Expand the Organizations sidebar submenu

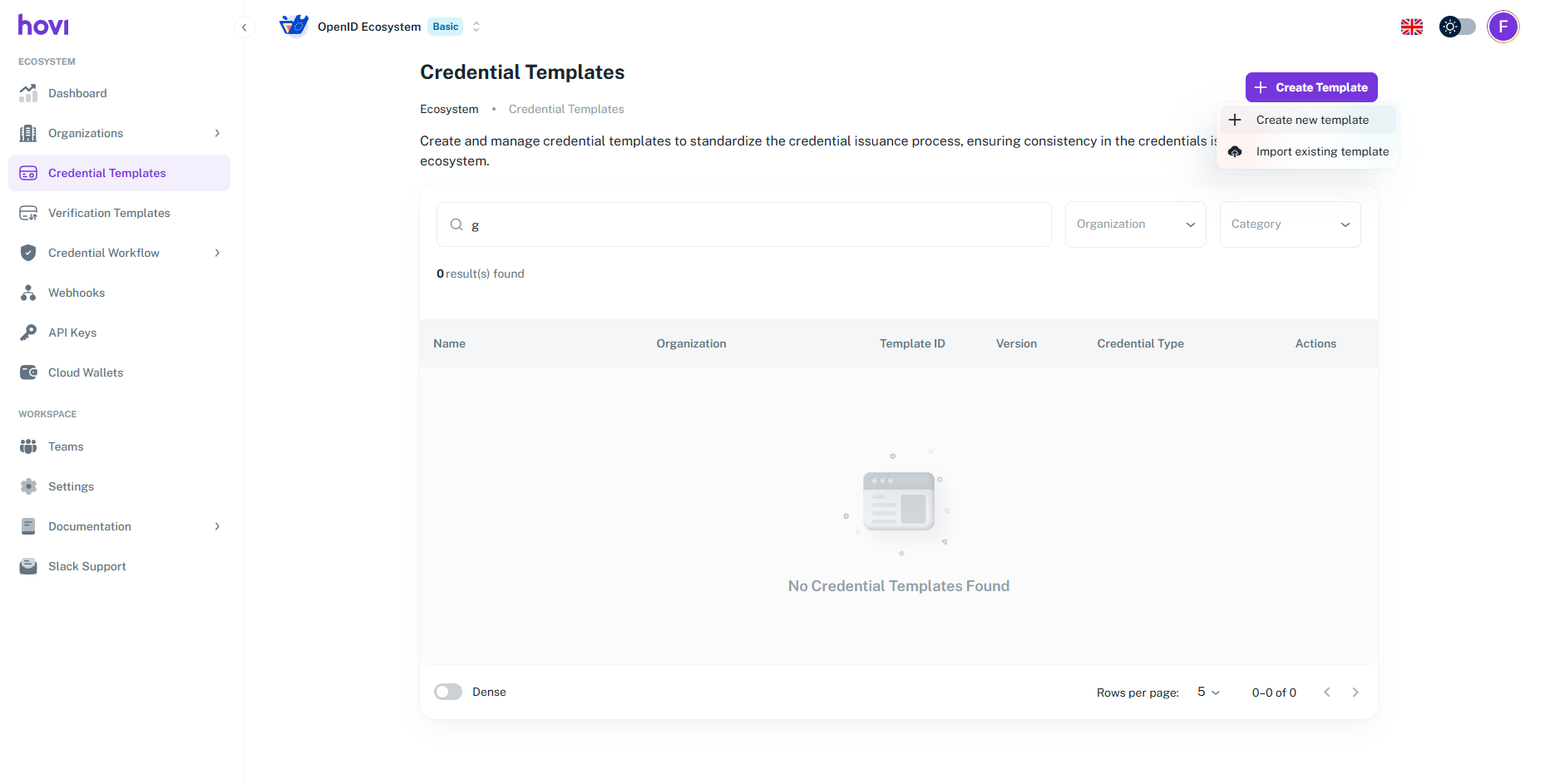[217, 133]
